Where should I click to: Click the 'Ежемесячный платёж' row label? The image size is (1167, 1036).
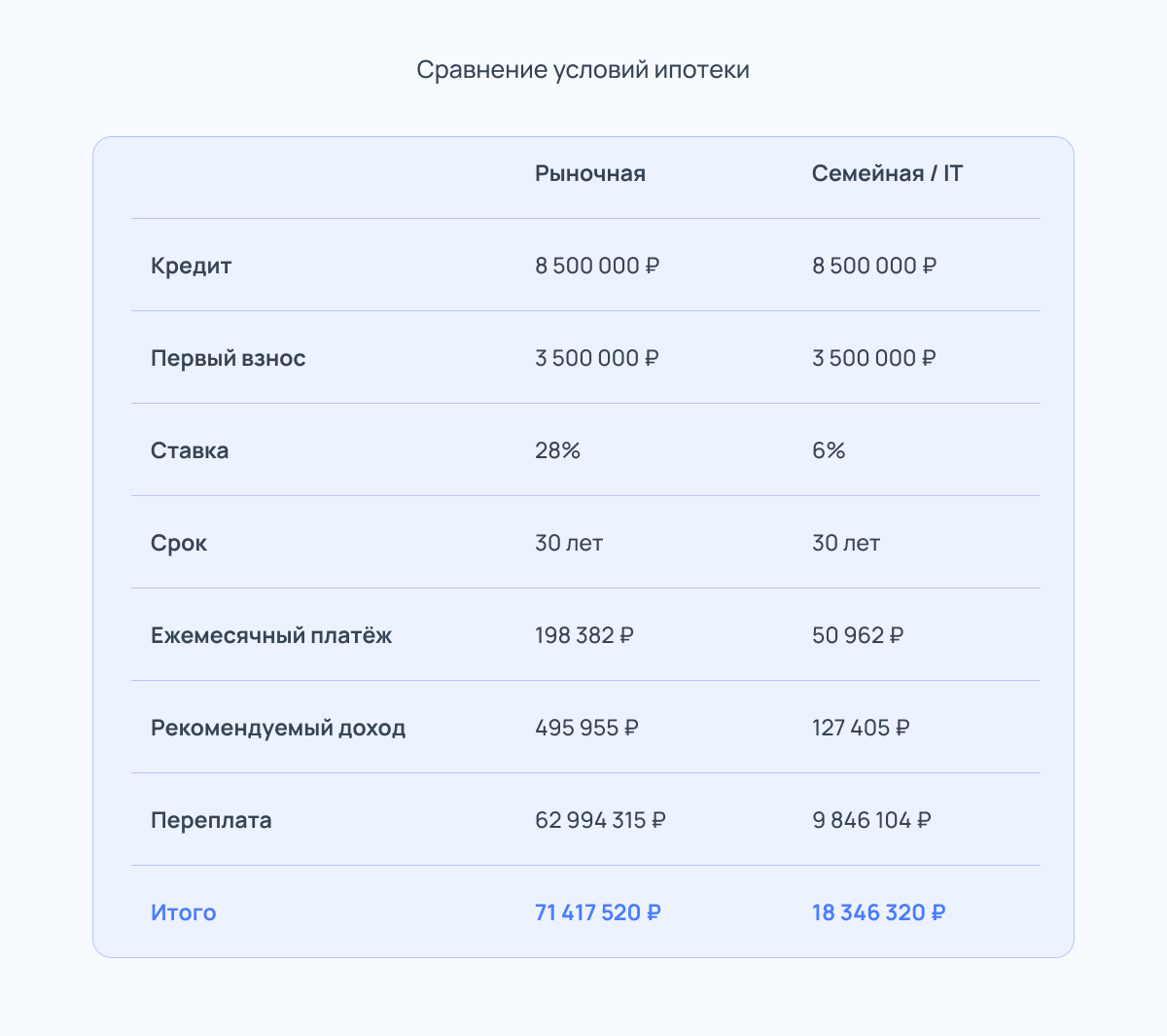[271, 635]
